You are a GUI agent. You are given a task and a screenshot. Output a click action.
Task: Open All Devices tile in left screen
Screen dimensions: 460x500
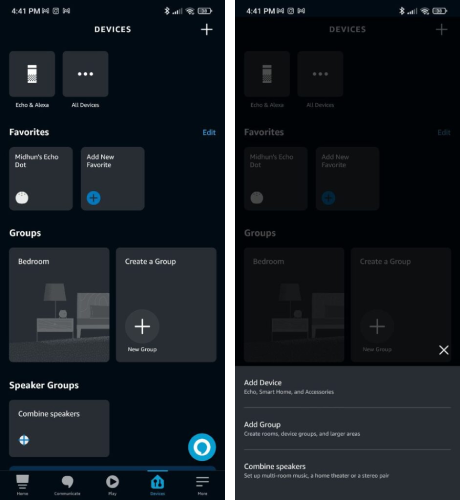coord(85,74)
